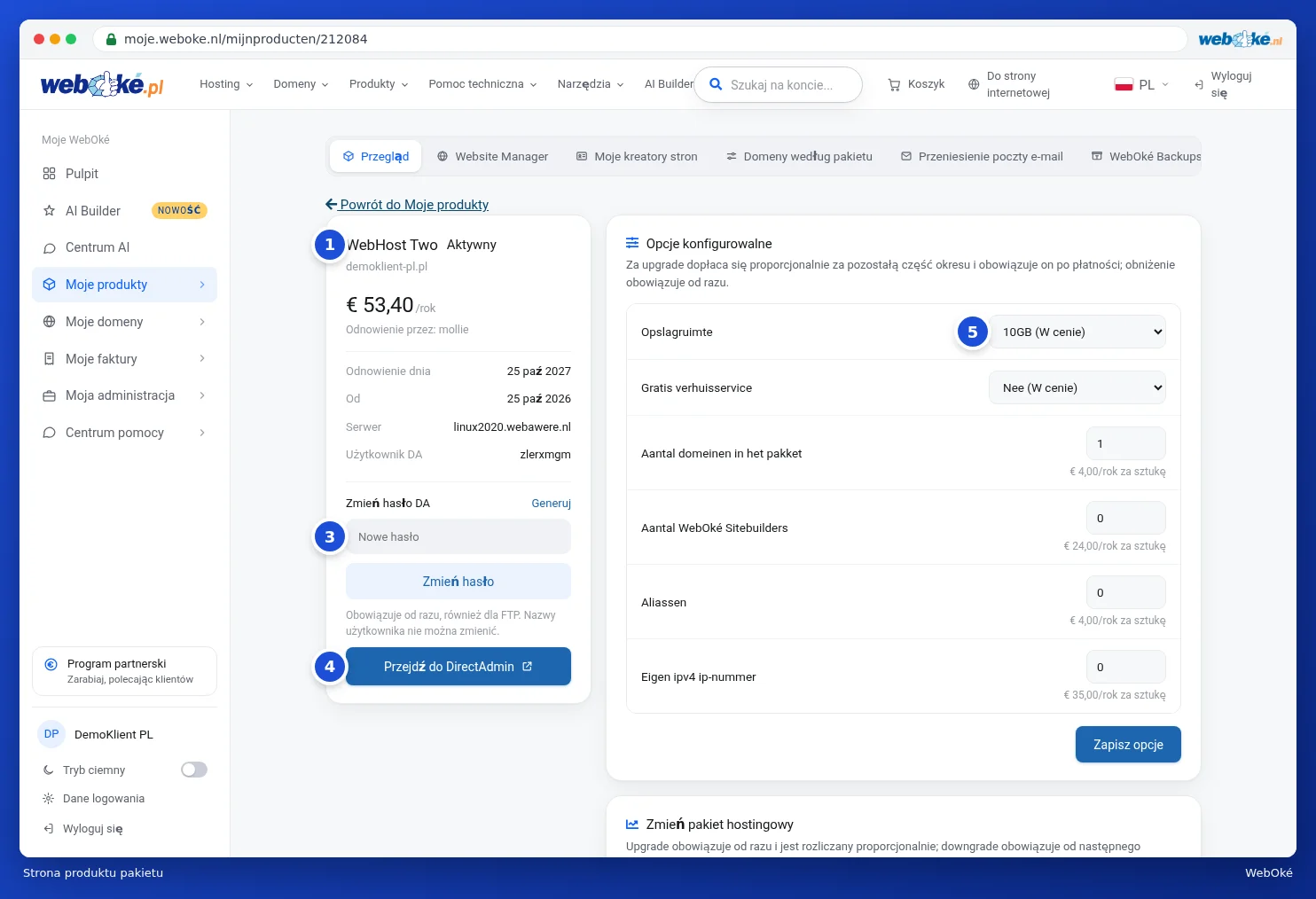Click the Moje domeny globe icon
Image resolution: width=1316 pixels, height=899 pixels.
(49, 322)
